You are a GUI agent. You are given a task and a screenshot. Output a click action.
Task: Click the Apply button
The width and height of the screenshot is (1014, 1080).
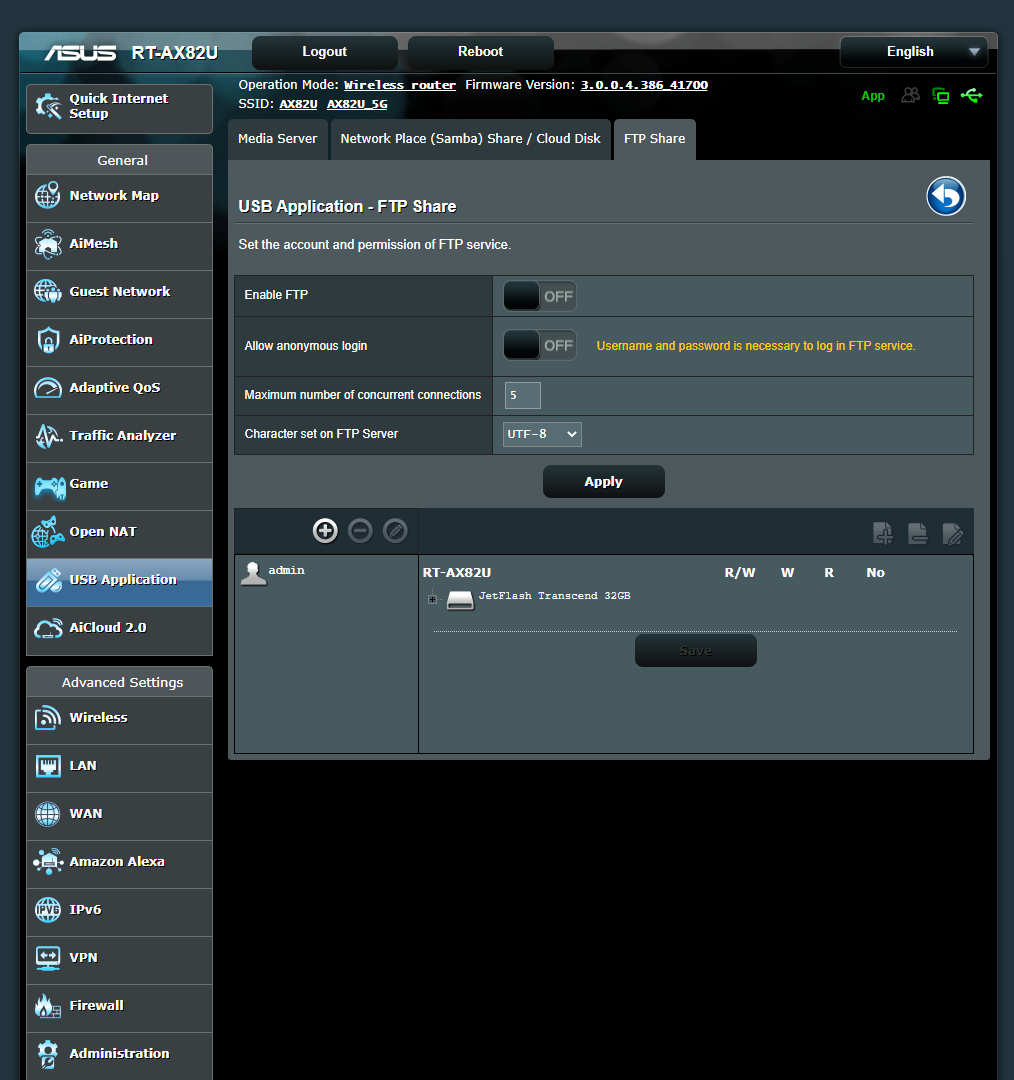(603, 481)
